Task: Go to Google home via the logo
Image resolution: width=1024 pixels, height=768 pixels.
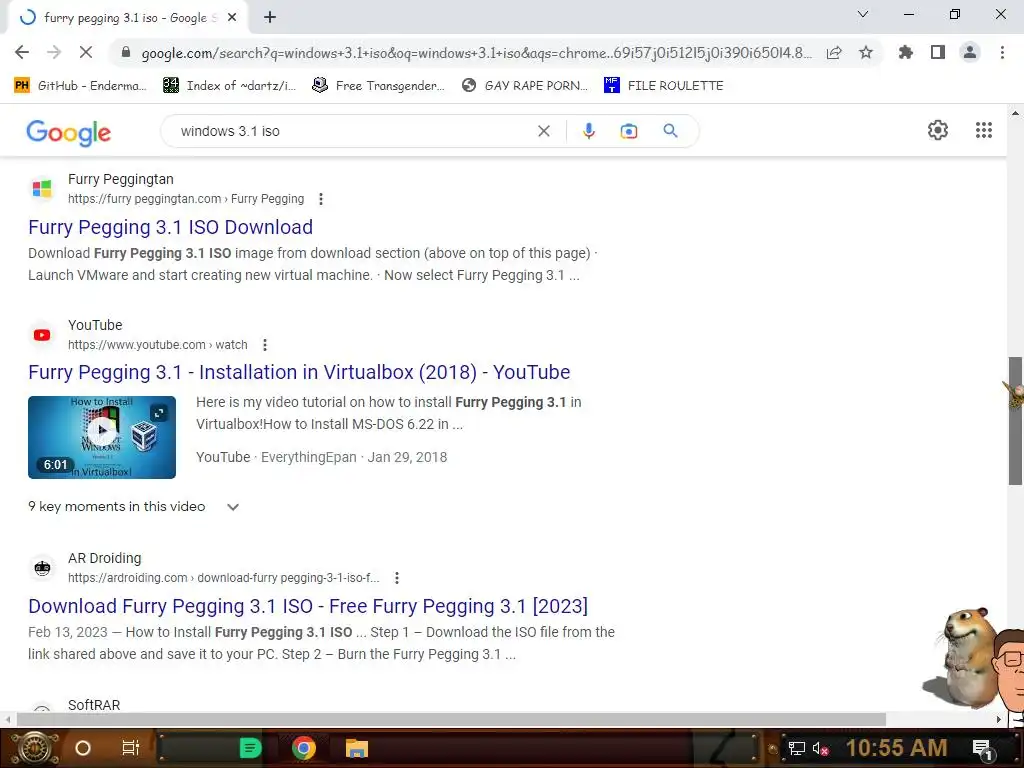Action: click(x=69, y=132)
